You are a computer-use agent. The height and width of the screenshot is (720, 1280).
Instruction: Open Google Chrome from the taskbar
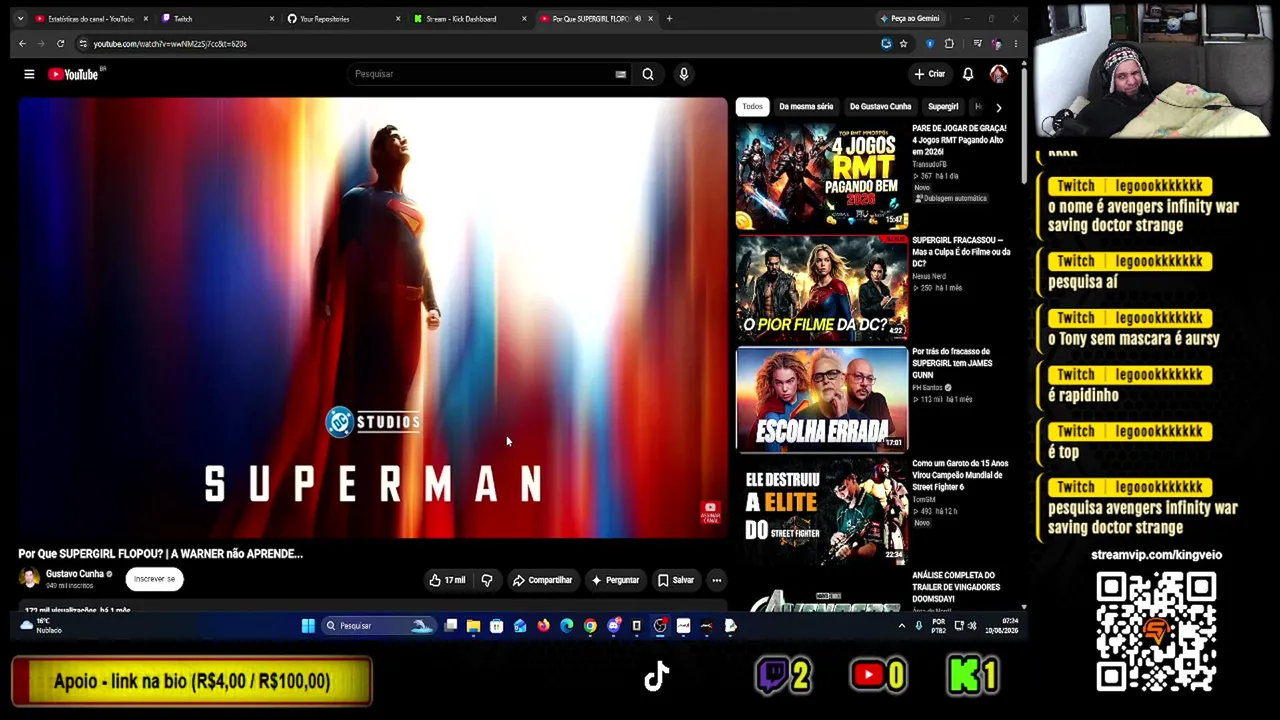590,626
